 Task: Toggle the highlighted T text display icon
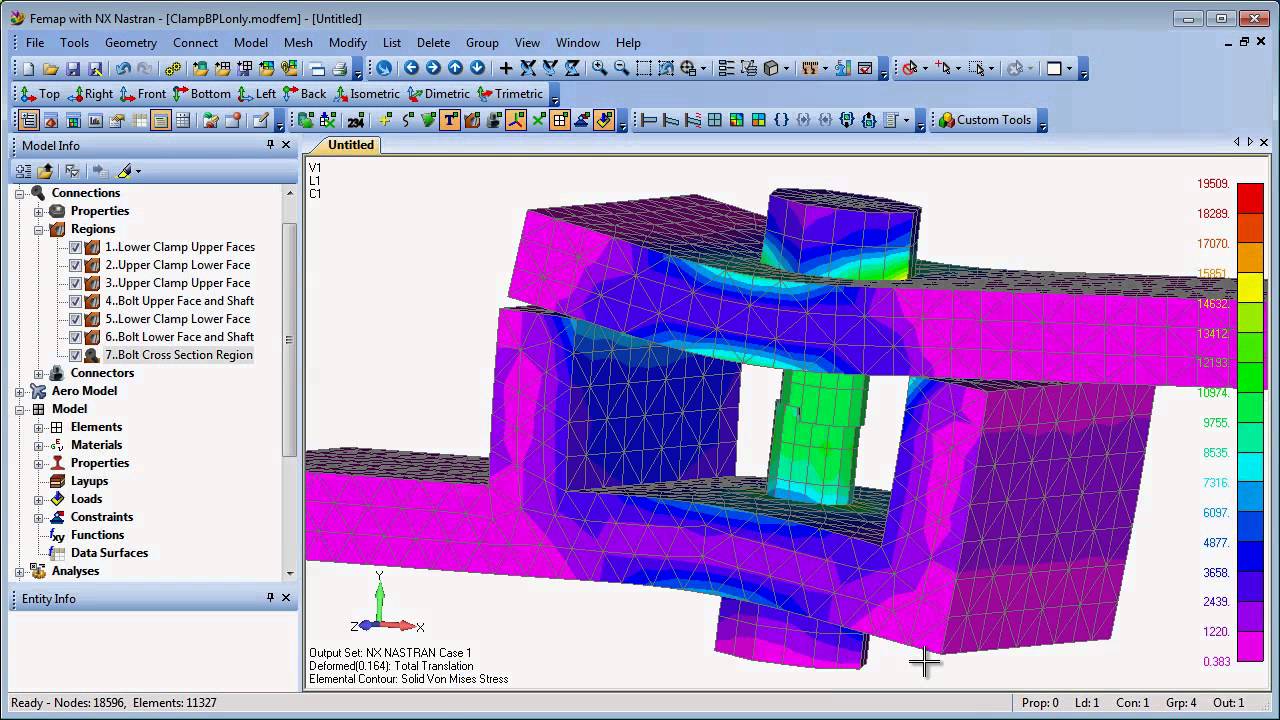click(450, 120)
